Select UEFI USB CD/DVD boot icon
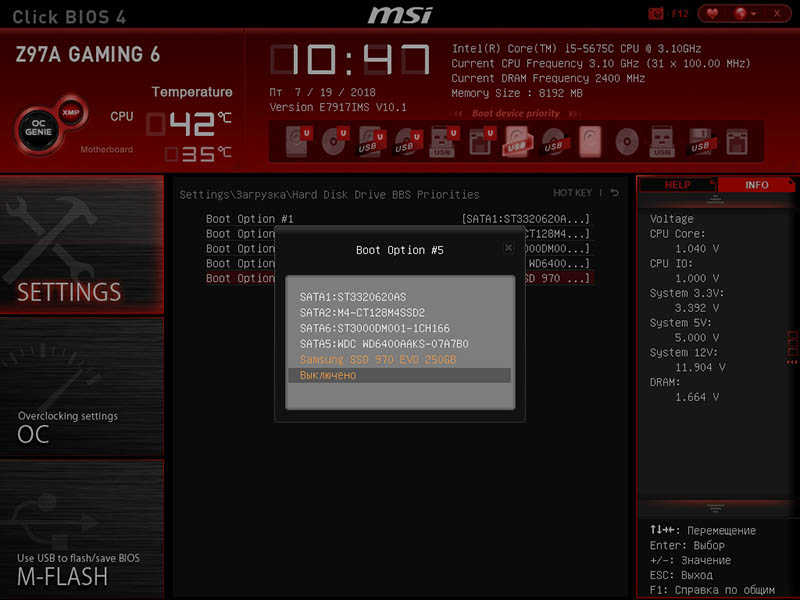Screen dimensions: 800x600 (407, 141)
